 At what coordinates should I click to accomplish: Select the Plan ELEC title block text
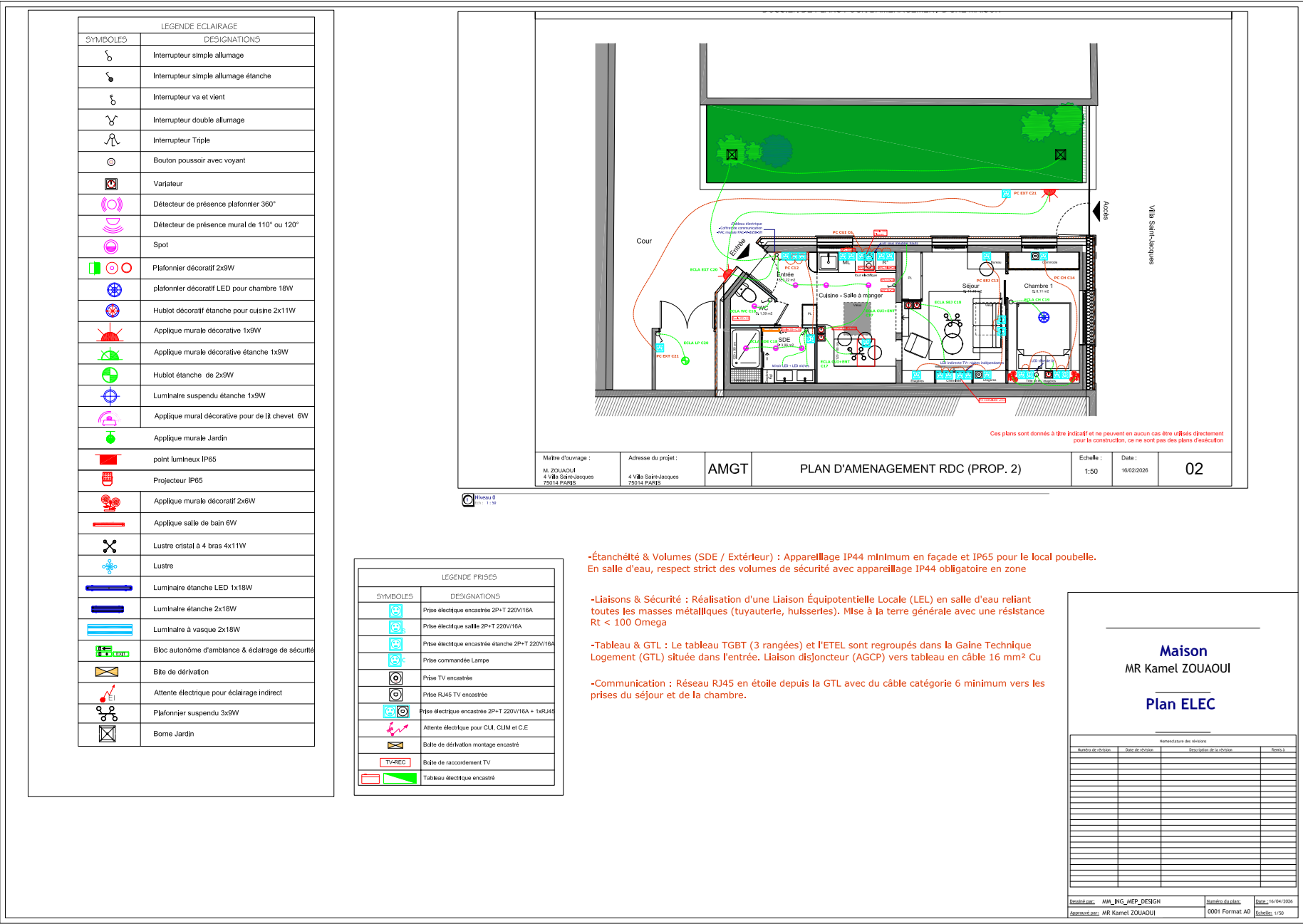tap(1180, 704)
